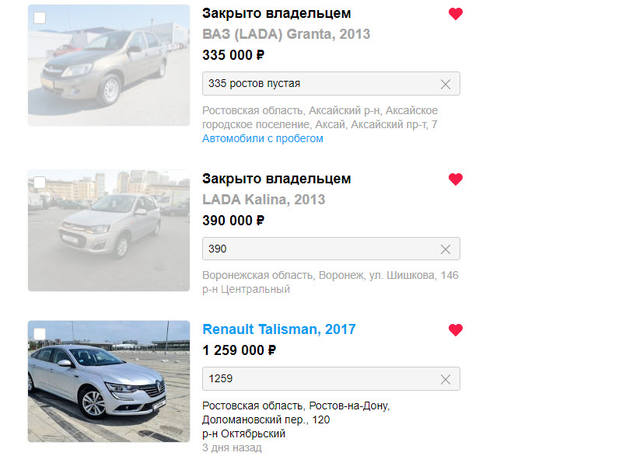640x456 pixels.
Task: Clear the '1259' note field
Action: (x=445, y=379)
